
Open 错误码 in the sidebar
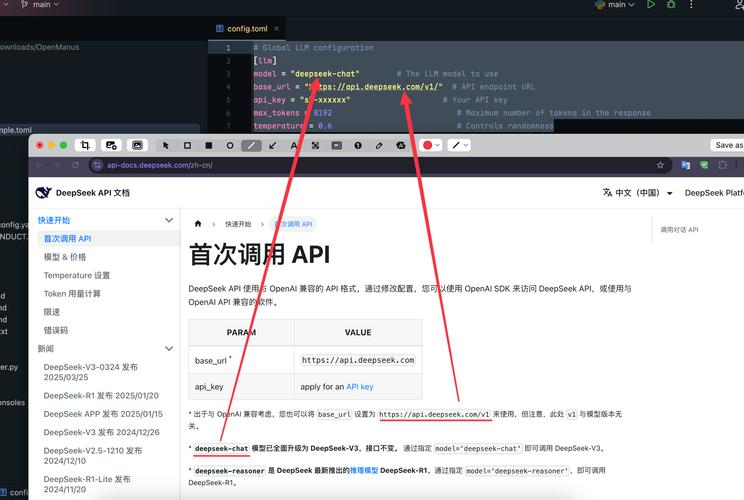point(56,331)
